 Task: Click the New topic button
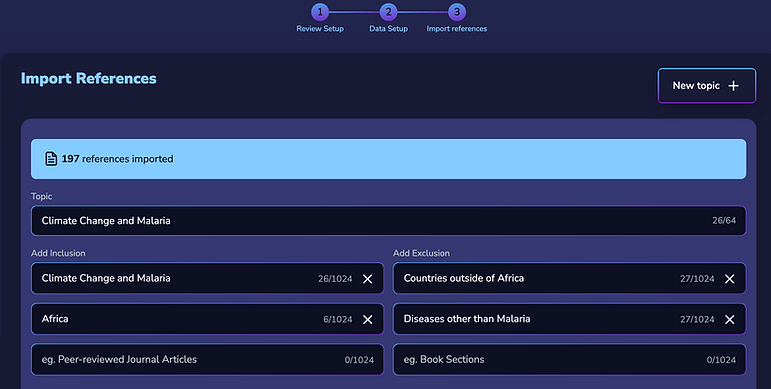coord(707,86)
